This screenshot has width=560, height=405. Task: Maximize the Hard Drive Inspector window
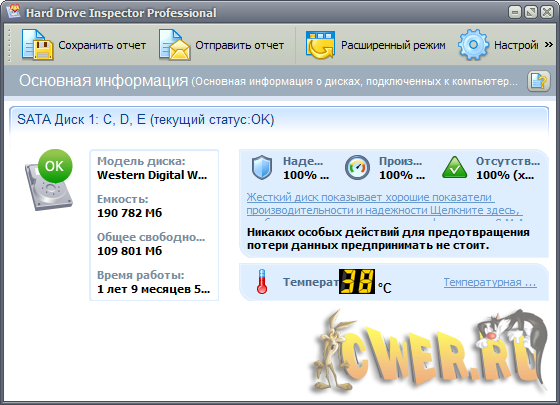[531, 12]
